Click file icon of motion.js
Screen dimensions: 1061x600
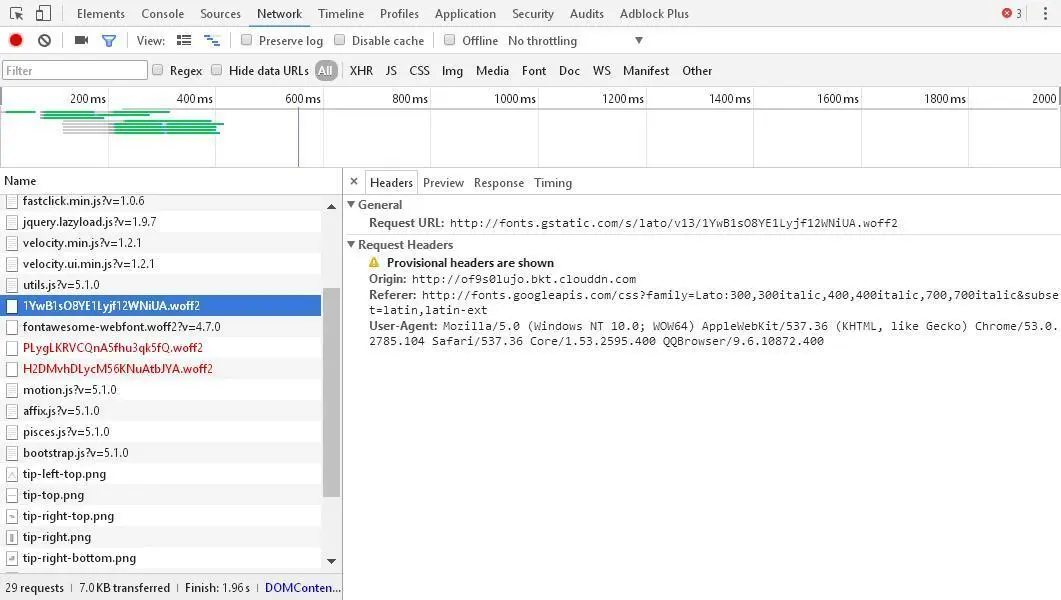[12, 390]
